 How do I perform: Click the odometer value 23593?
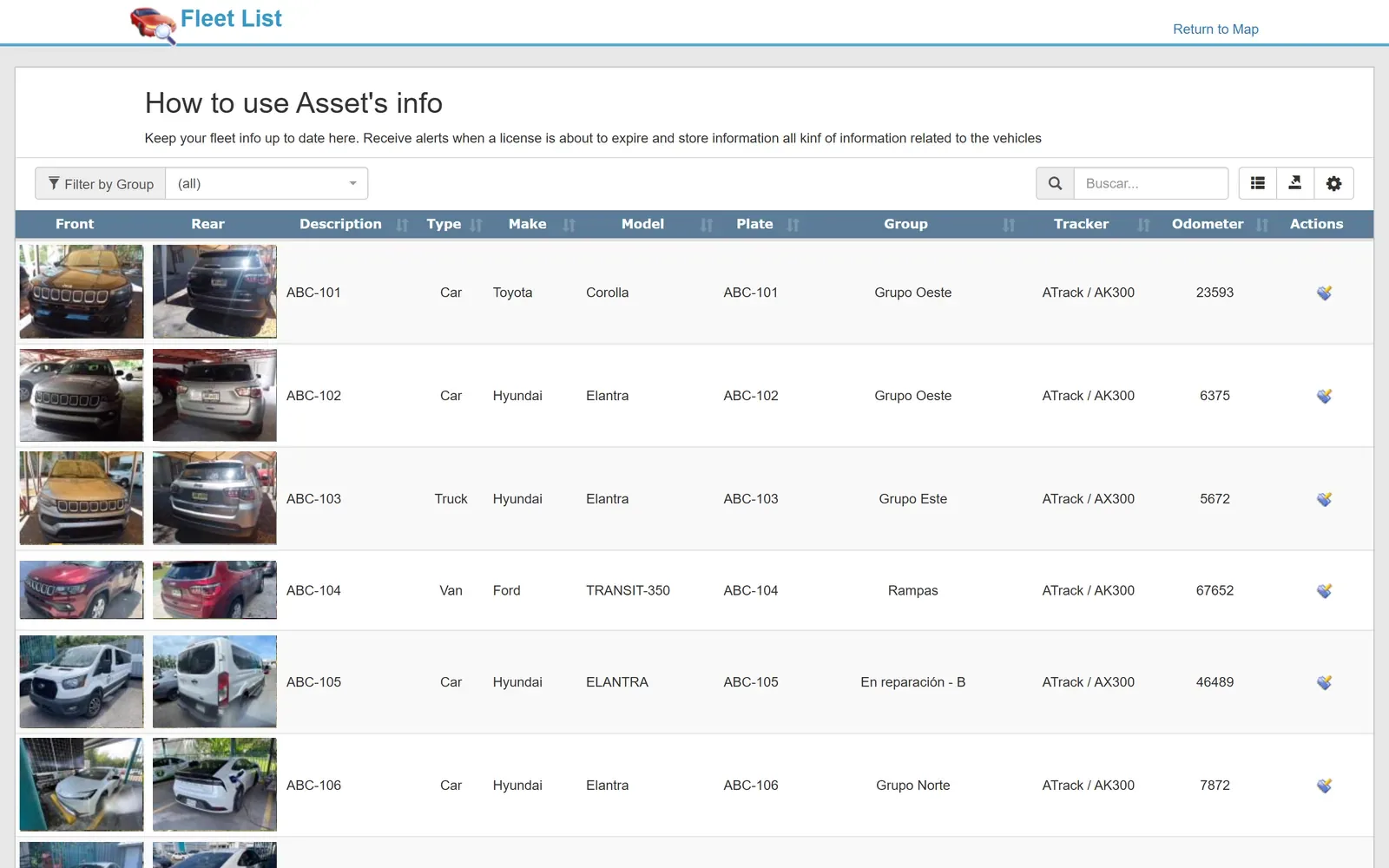pos(1215,293)
